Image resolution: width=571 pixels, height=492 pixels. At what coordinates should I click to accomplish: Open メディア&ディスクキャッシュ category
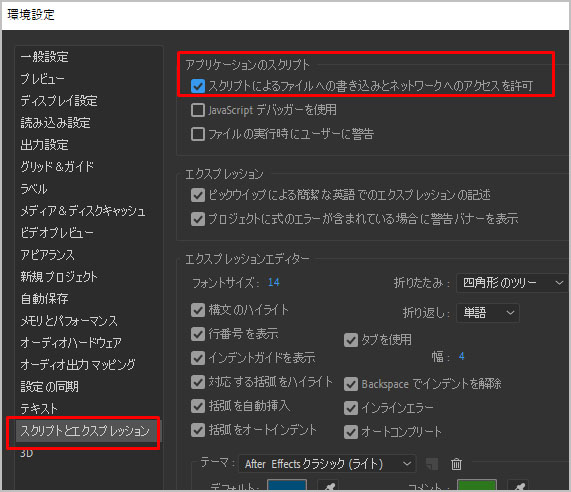pyautogui.click(x=83, y=211)
